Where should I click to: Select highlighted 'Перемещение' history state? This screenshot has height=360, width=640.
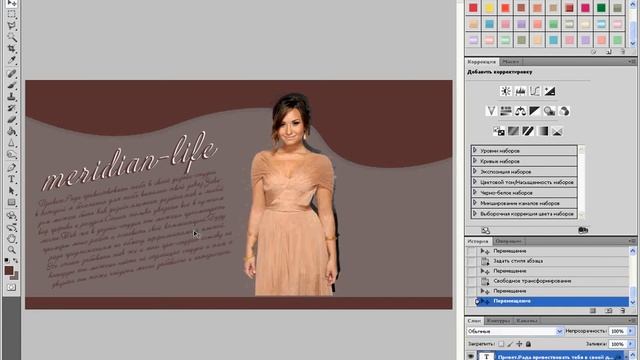[552, 301]
